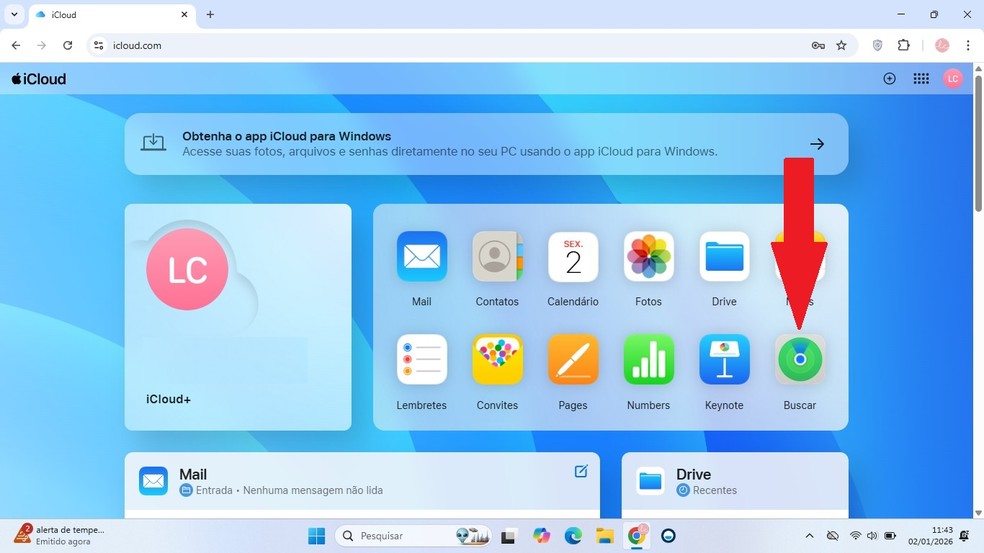
Task: Open the volume tray icon
Action: (872, 535)
